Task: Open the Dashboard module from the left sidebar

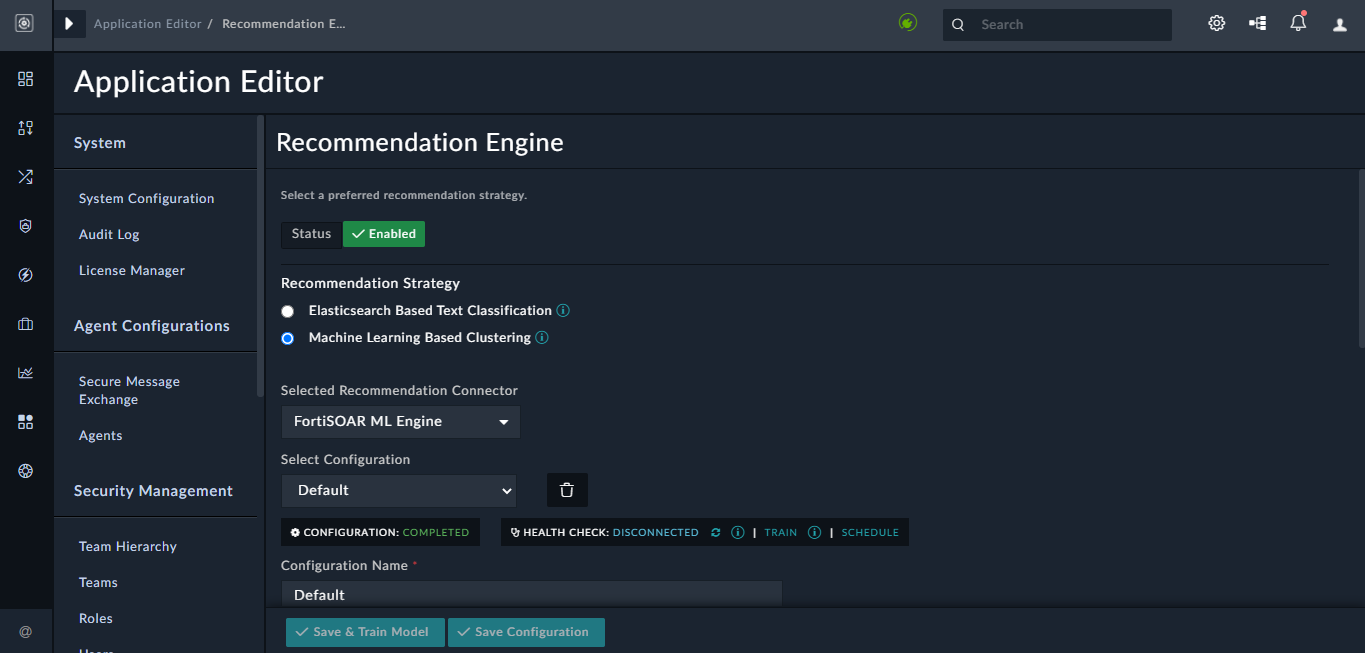Action: click(x=26, y=78)
